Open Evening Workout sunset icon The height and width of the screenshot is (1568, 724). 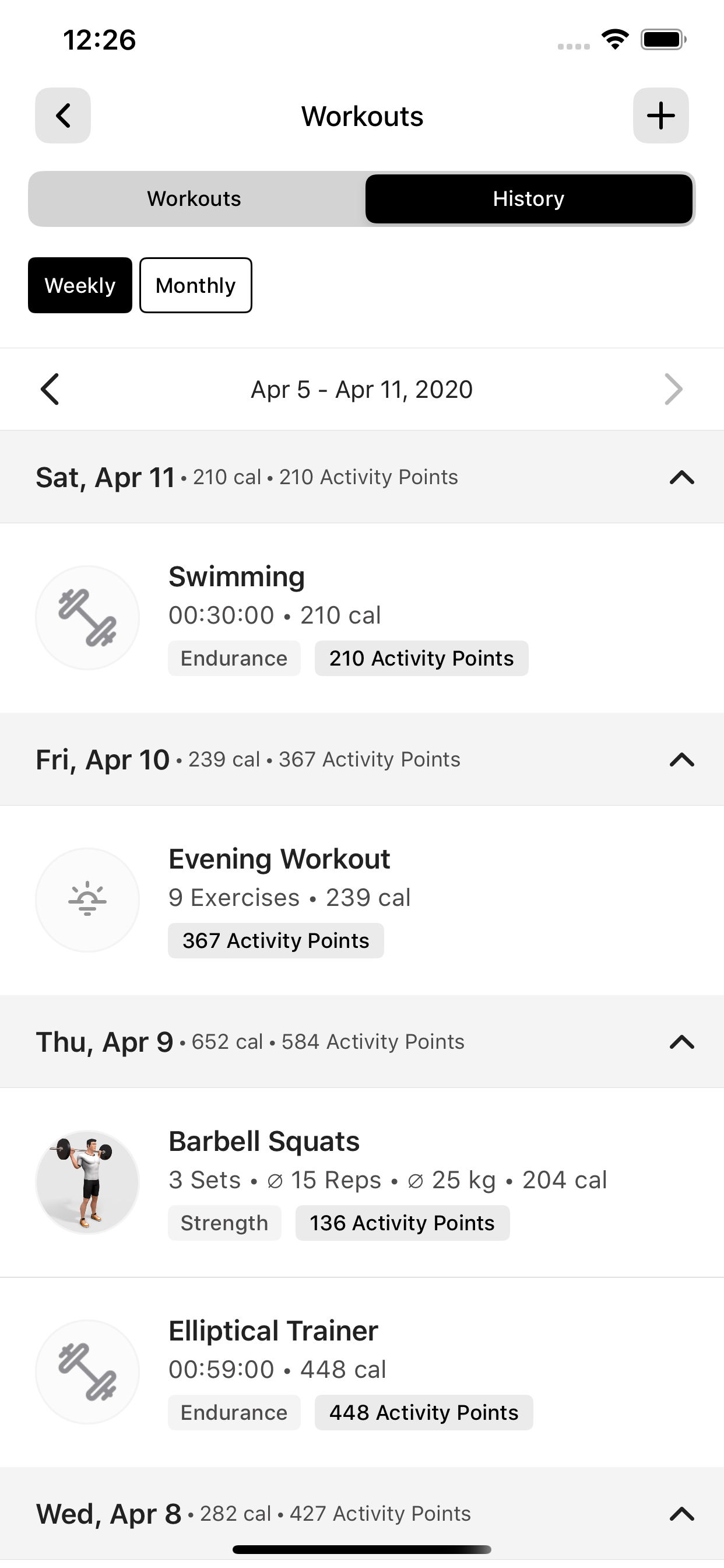point(87,900)
